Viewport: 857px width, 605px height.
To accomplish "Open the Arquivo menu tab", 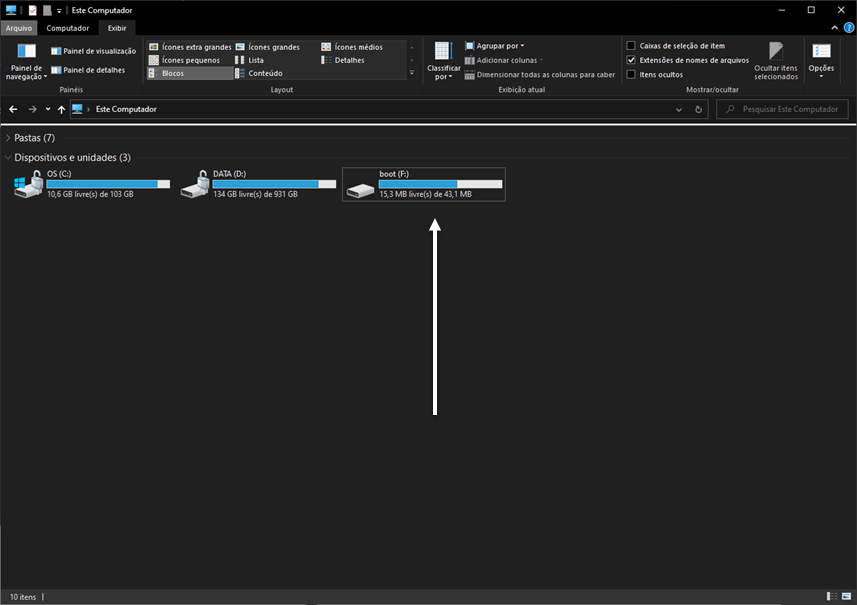I will 19,28.
